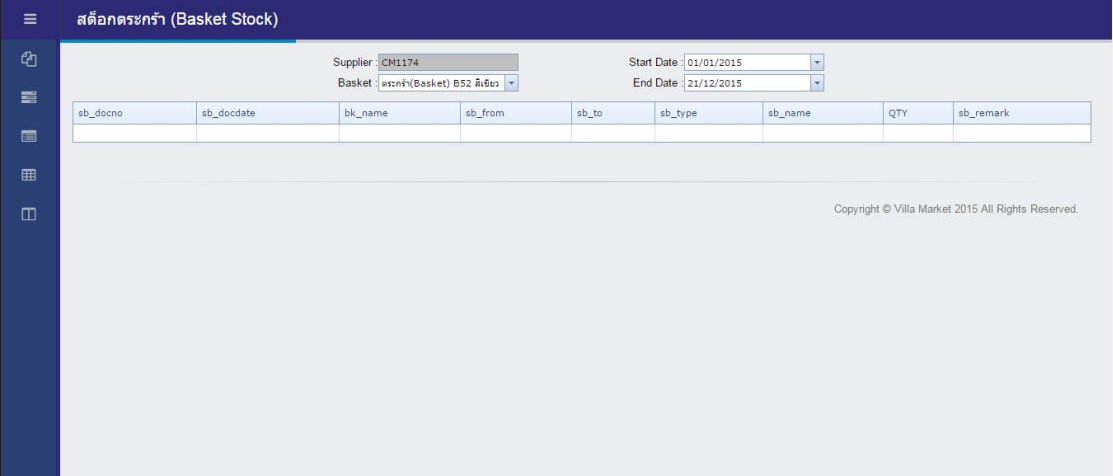1113x476 pixels.
Task: Click the sb_from column header
Action: (x=515, y=113)
